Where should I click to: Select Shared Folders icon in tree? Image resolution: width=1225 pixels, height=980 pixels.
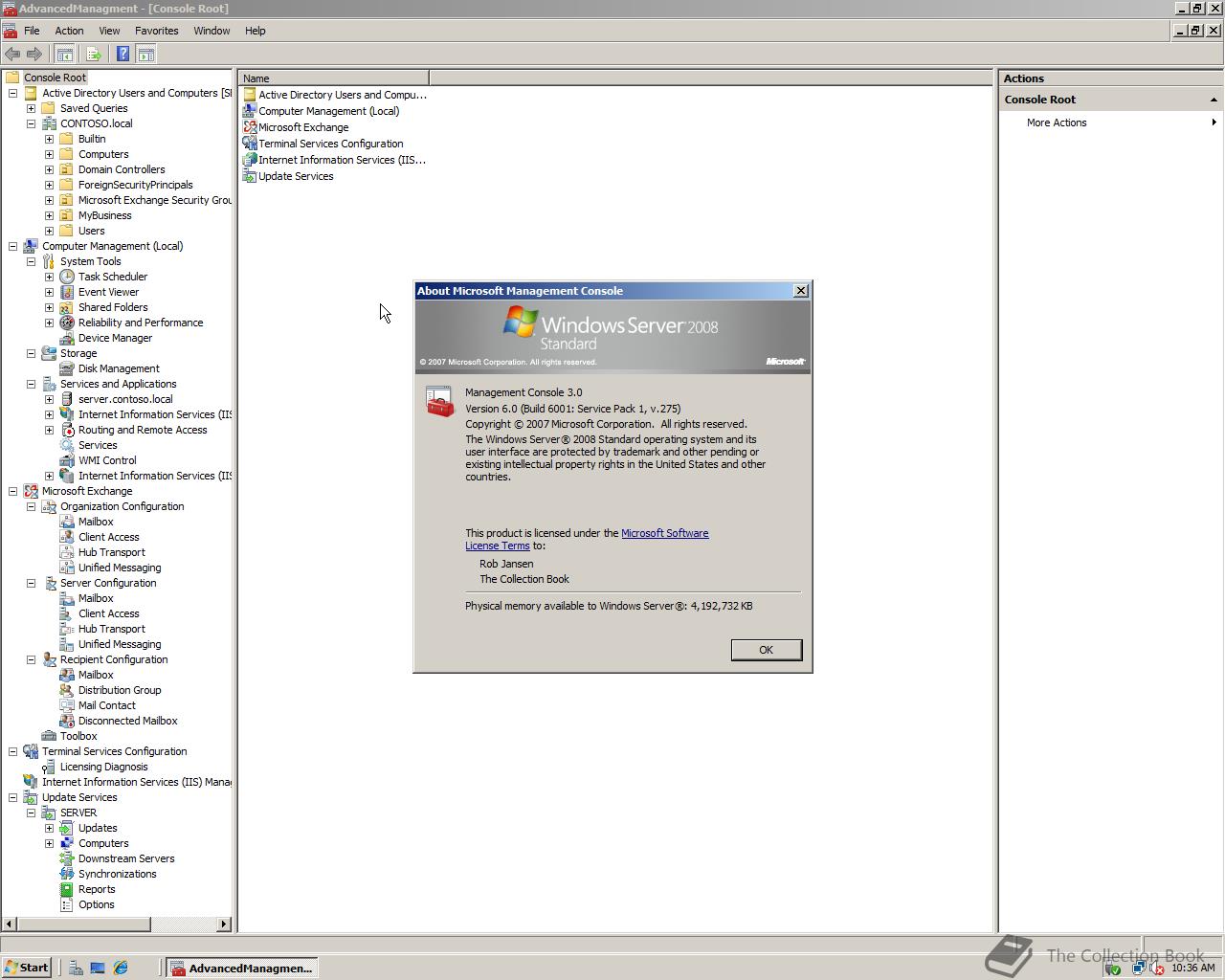[67, 307]
